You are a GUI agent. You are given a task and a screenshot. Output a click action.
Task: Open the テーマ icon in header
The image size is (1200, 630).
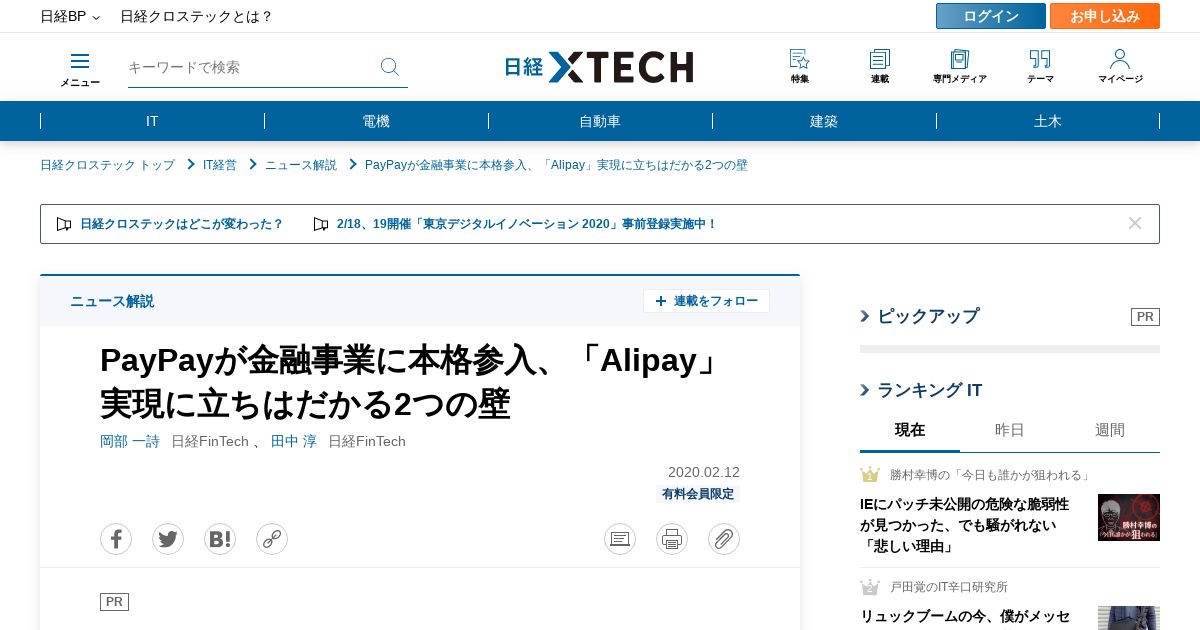1040,67
